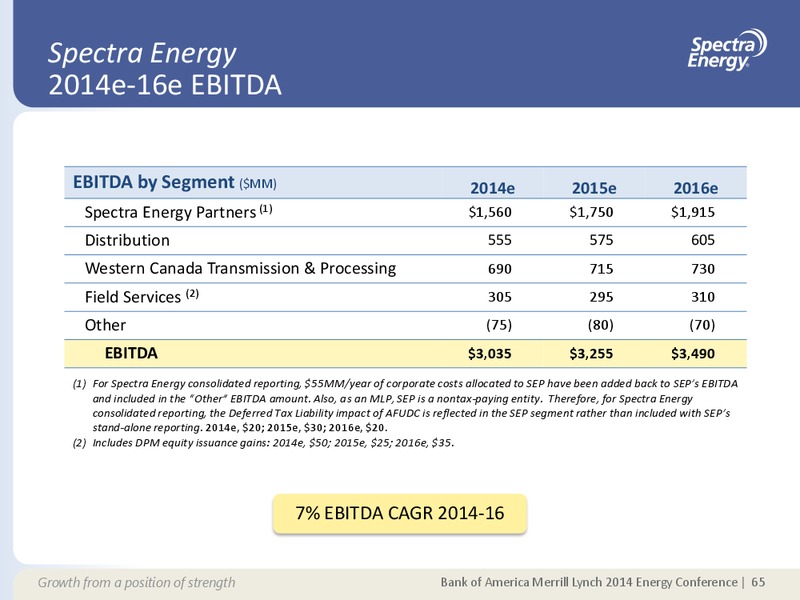This screenshot has width=800, height=600.
Task: Click the Field Services 295 value
Action: pyautogui.click(x=601, y=297)
